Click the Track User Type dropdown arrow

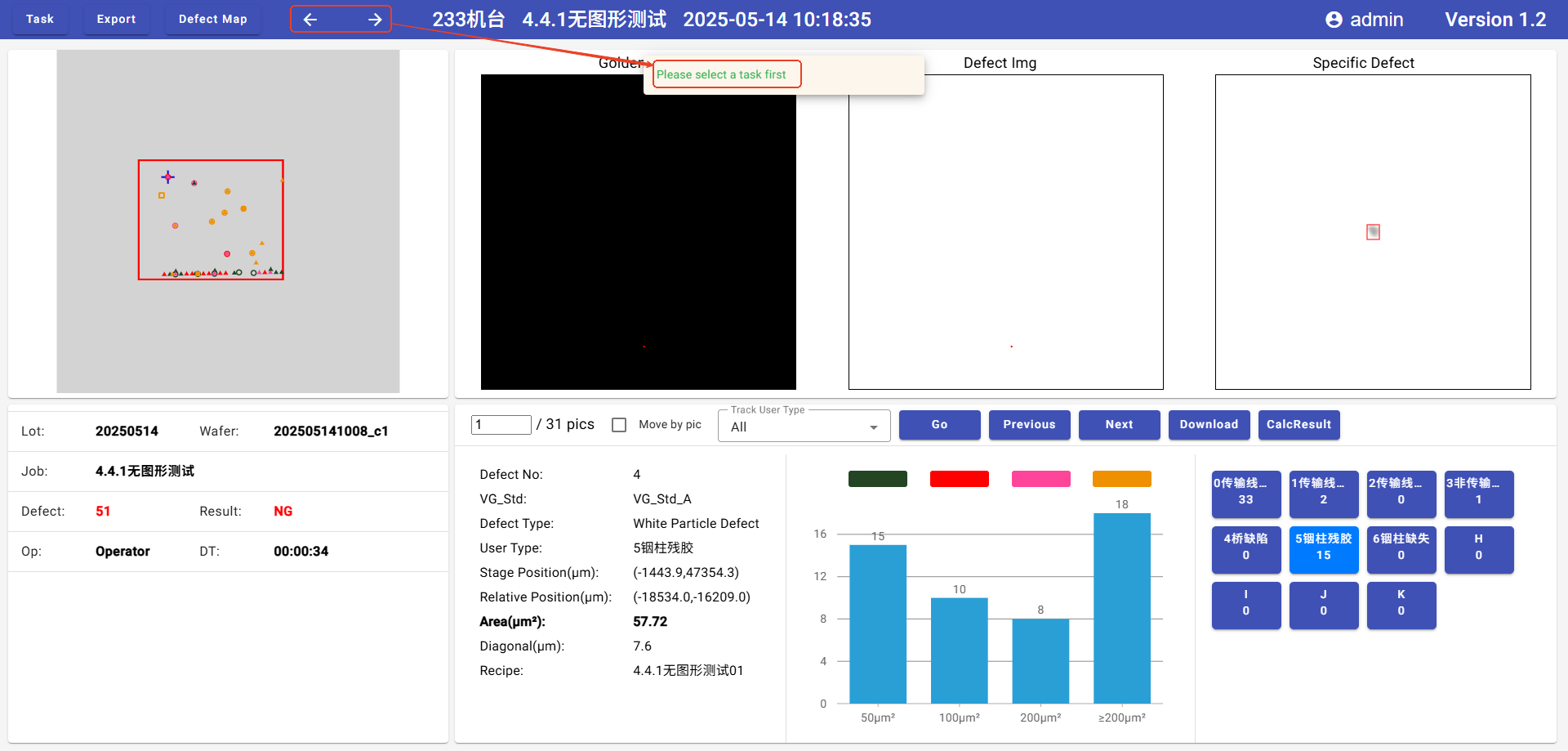point(874,427)
